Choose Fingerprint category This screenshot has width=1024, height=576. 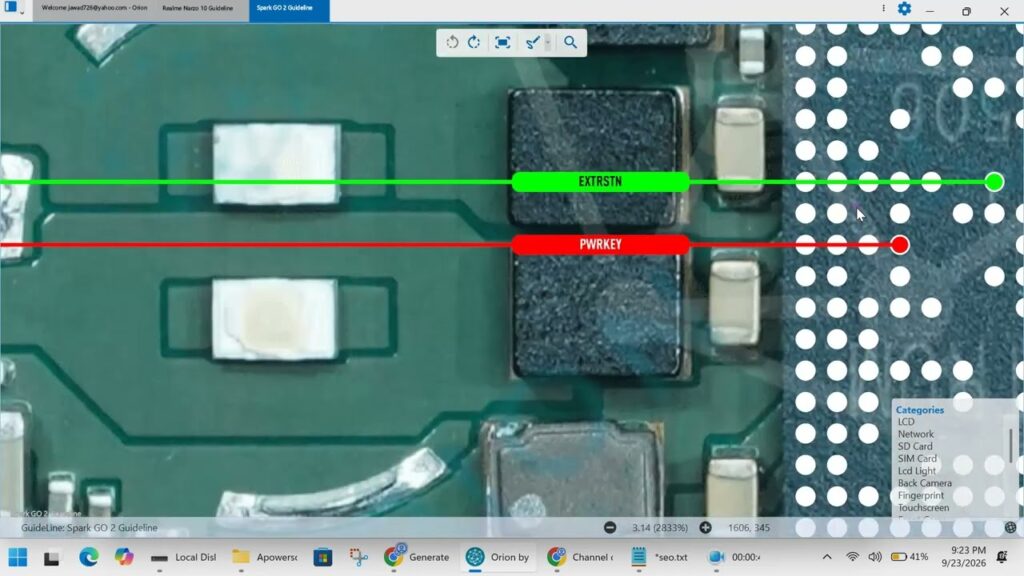(920, 496)
